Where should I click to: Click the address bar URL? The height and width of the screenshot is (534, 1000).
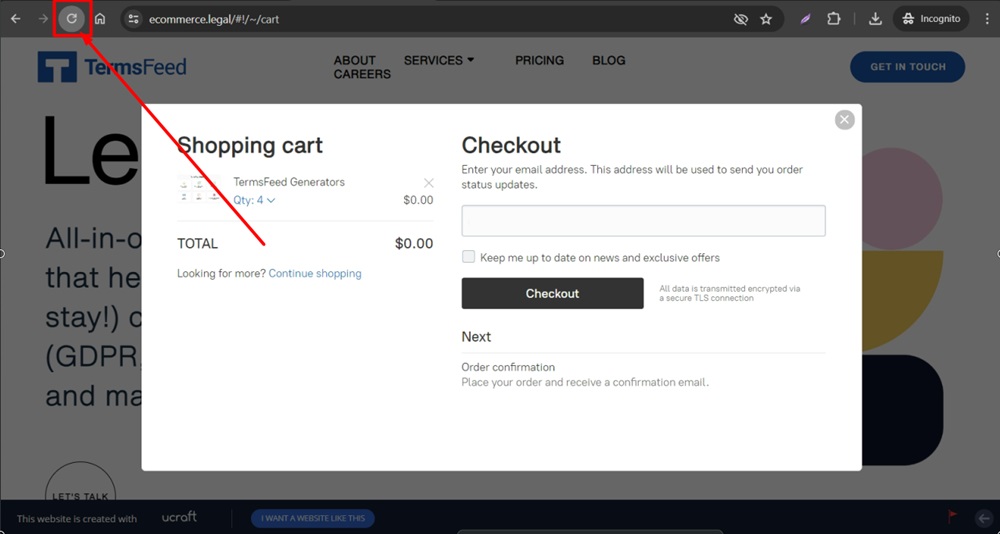point(214,19)
